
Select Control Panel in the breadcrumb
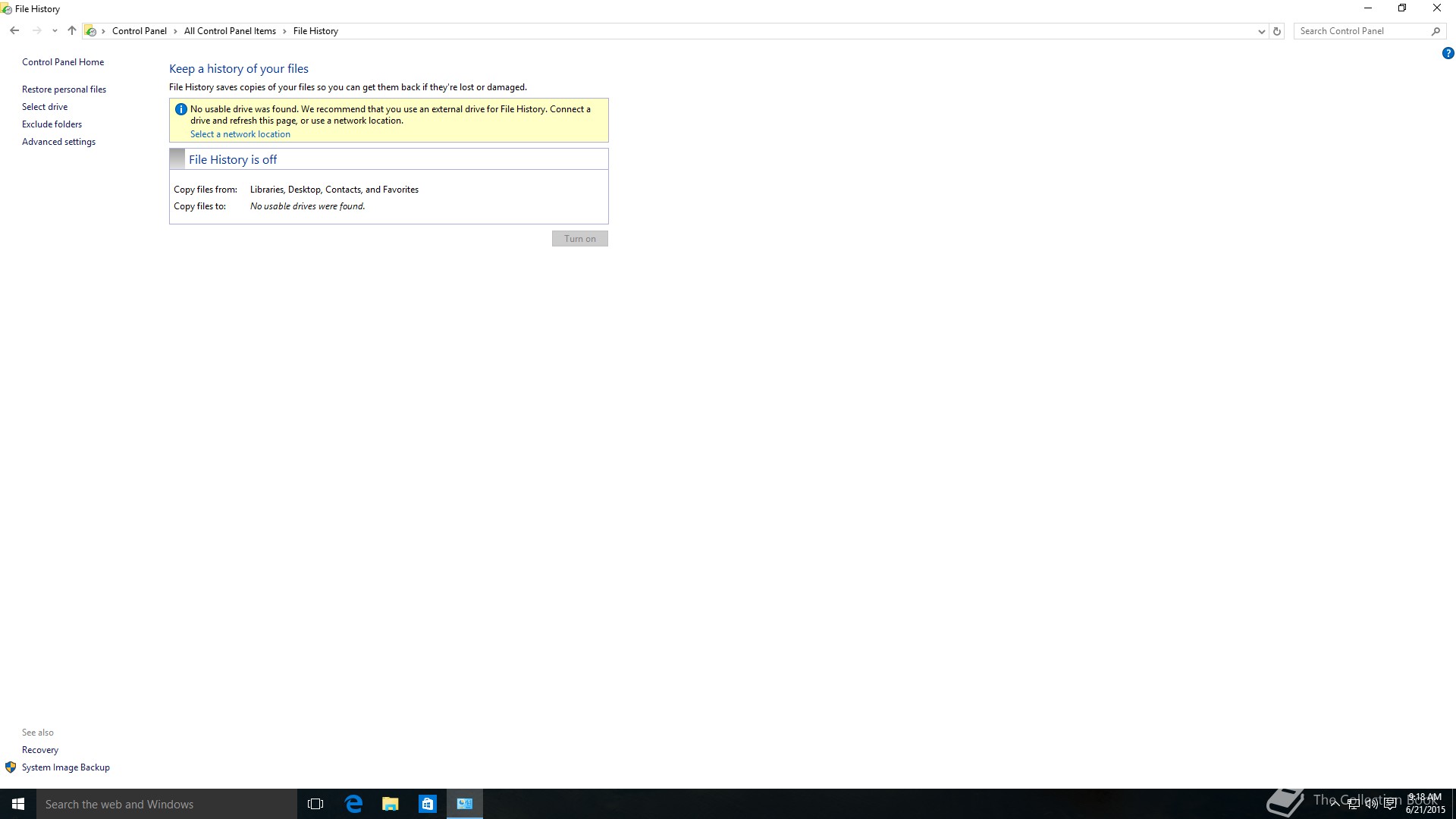pyautogui.click(x=140, y=31)
